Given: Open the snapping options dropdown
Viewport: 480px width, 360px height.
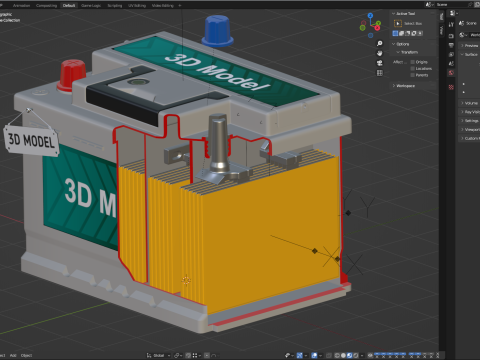Looking at the screenshot, I should pos(196,356).
